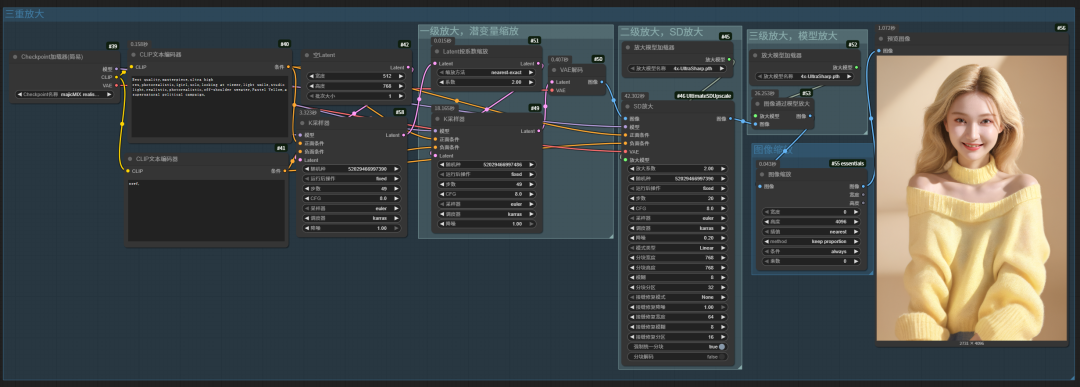Viewport: 1080px width, 387px height.
Task: Click negative prompt text box in node #41
Action: (x=207, y=210)
